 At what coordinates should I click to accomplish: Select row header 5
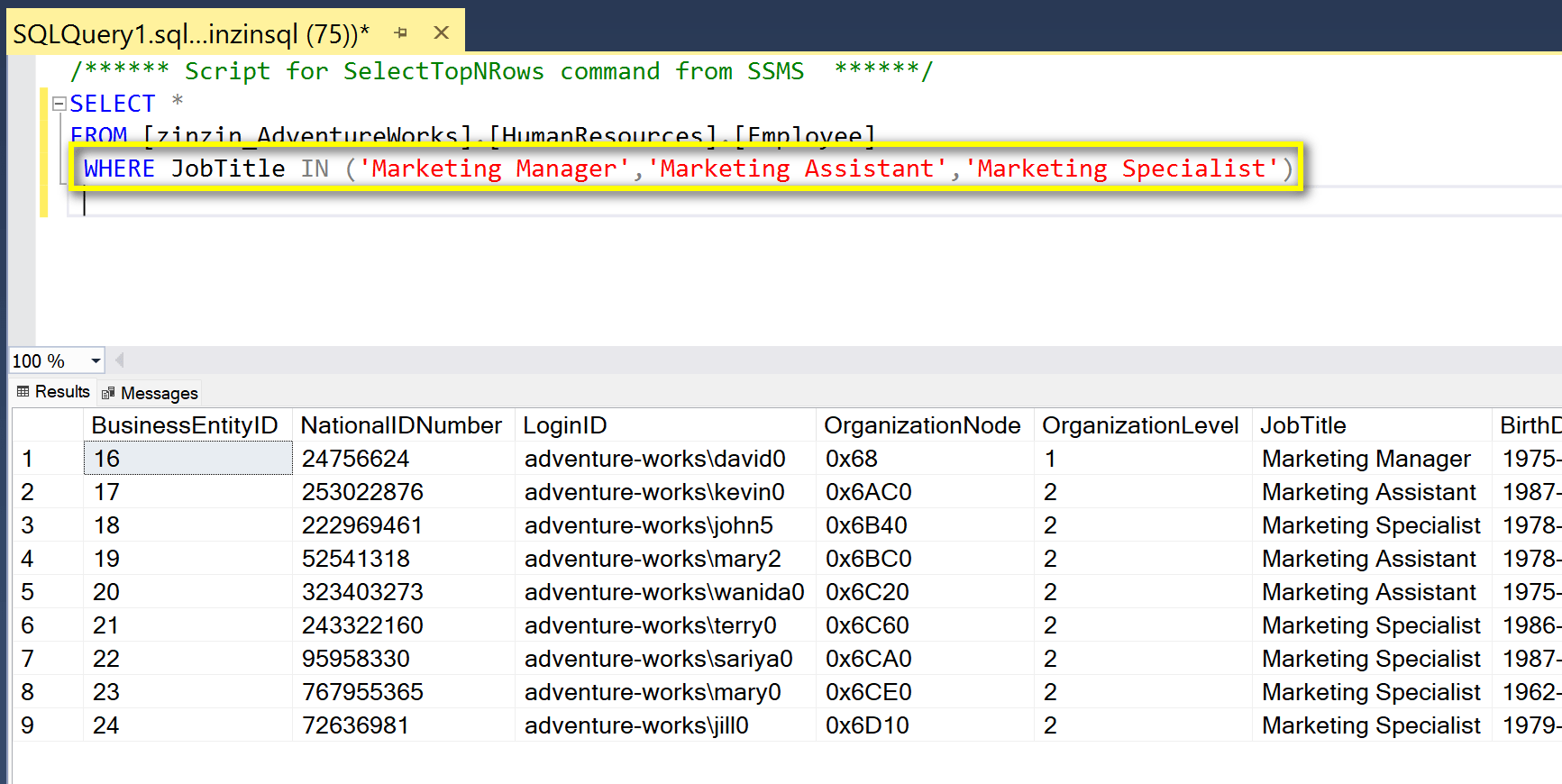pyautogui.click(x=48, y=592)
